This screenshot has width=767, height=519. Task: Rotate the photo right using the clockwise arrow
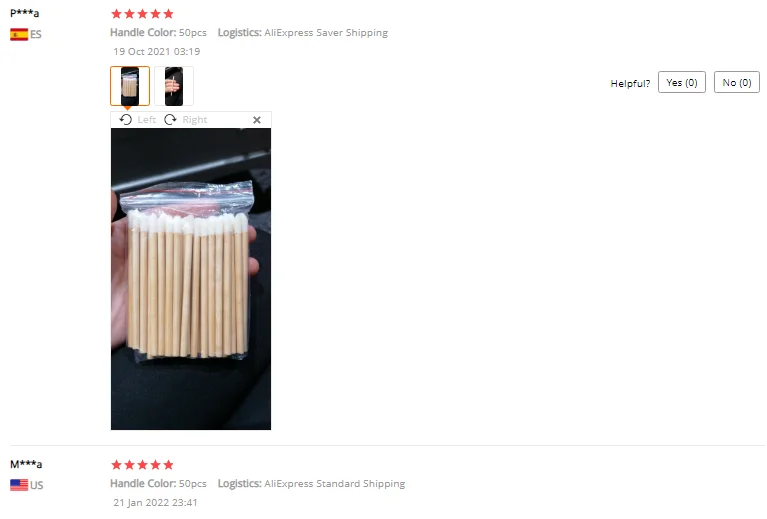point(170,119)
